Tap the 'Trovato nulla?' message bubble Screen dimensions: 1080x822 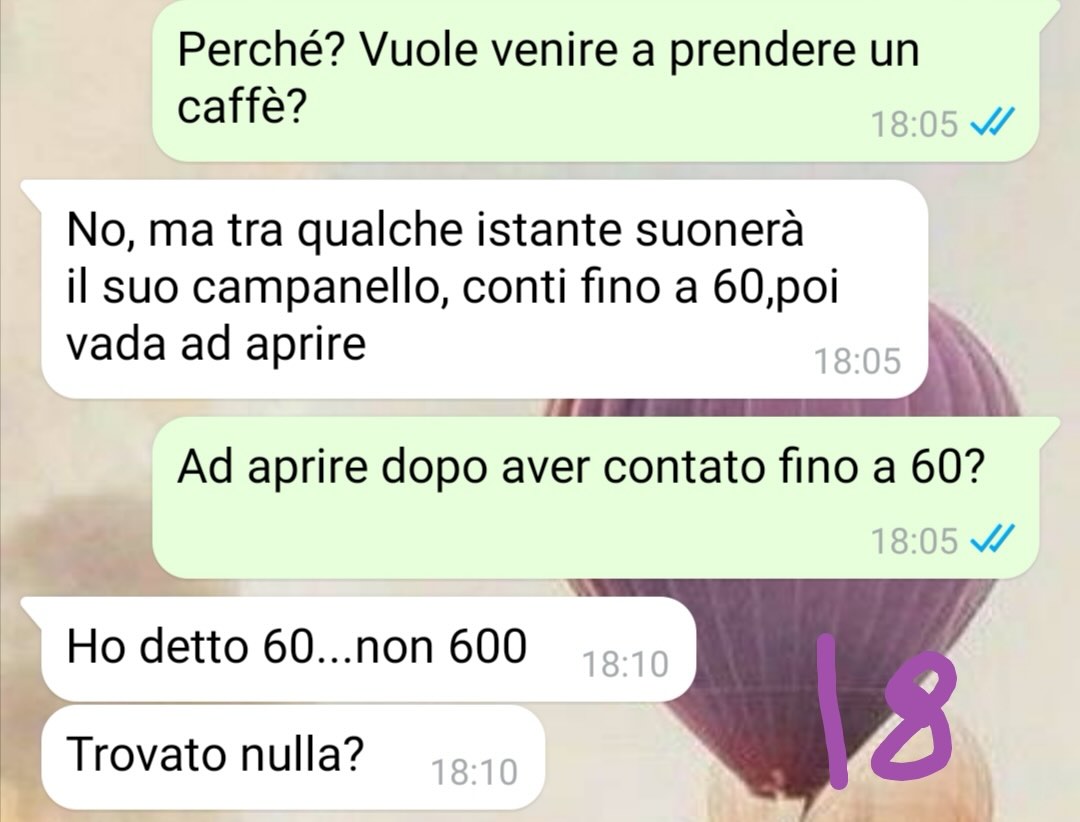293,757
